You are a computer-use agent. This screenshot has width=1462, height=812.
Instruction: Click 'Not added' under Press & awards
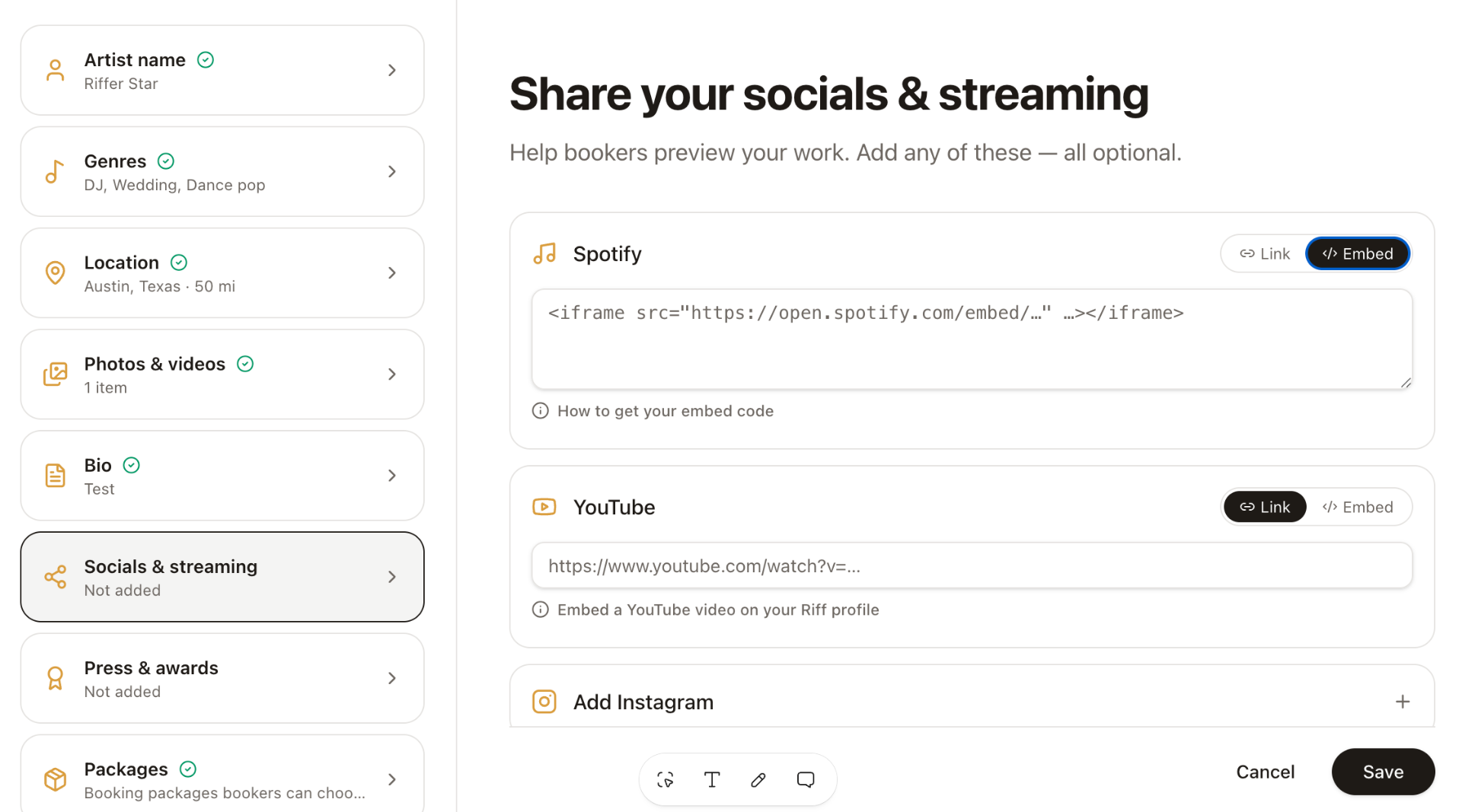click(x=122, y=692)
